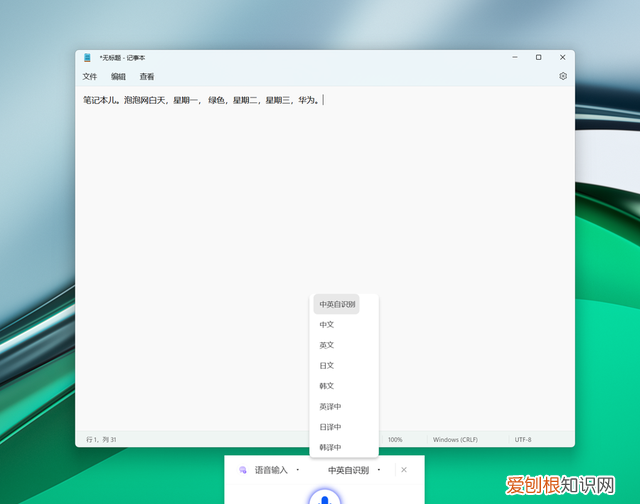Select 英译中 translation mode
The image size is (640, 504).
(330, 406)
